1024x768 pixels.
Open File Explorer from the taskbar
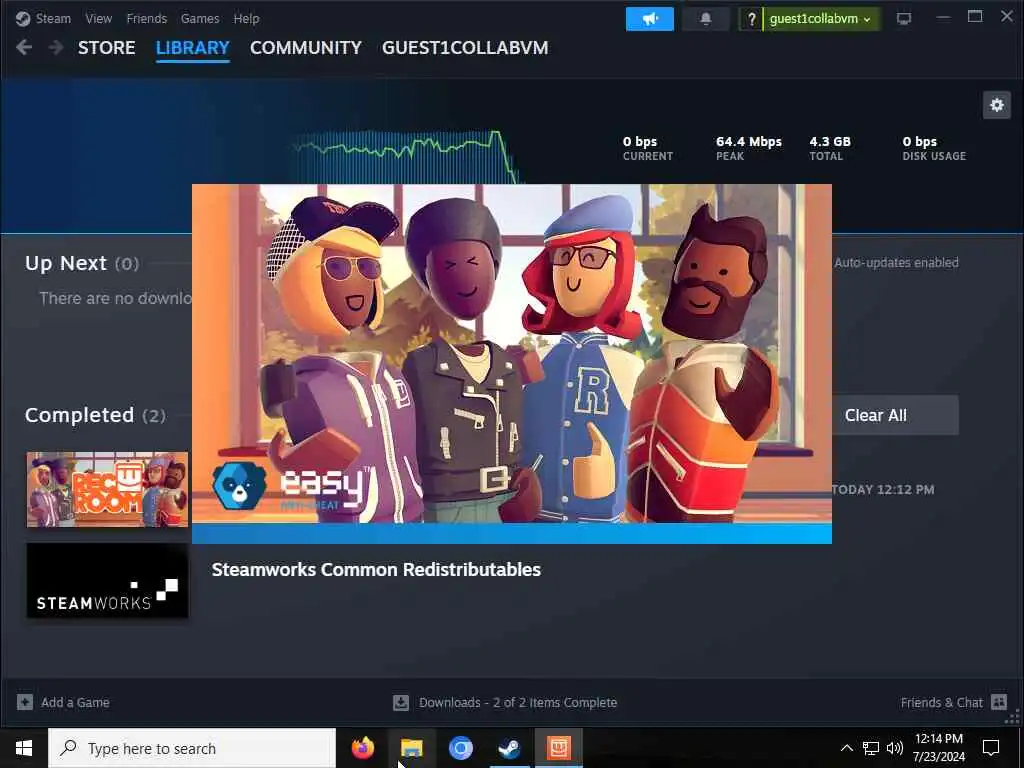pos(411,748)
